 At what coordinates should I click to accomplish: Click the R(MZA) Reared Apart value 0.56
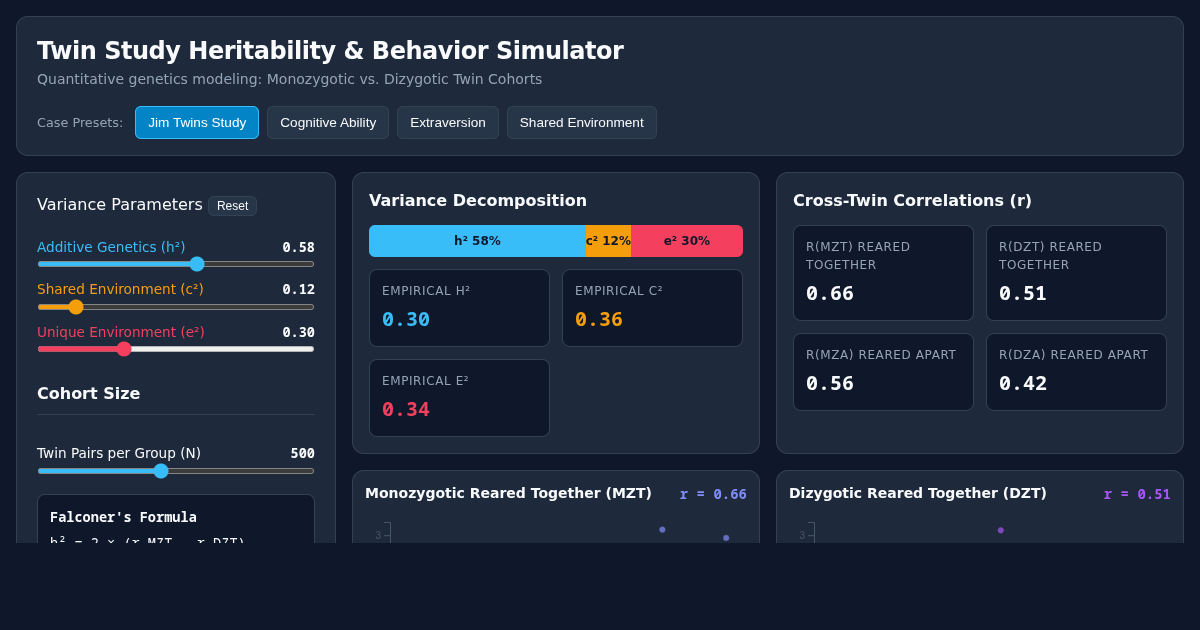coord(830,383)
